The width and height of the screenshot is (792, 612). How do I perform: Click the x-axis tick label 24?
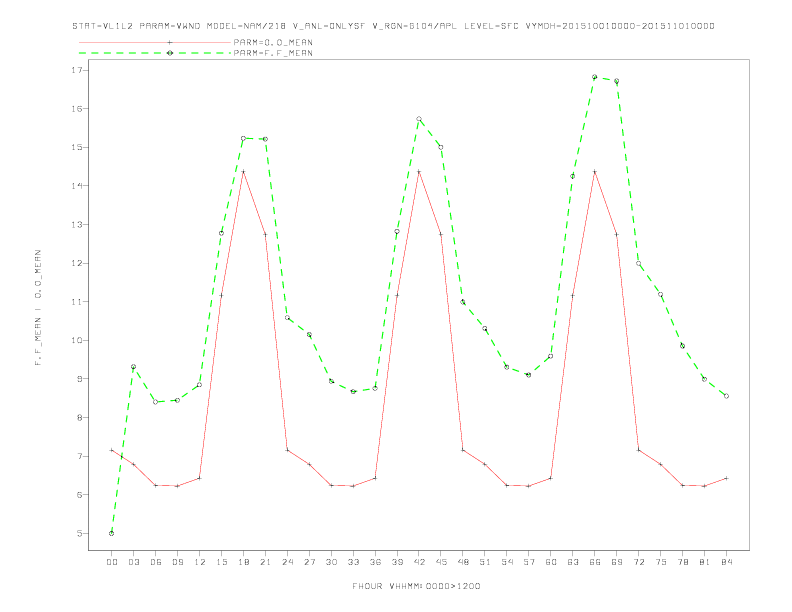coord(287,562)
